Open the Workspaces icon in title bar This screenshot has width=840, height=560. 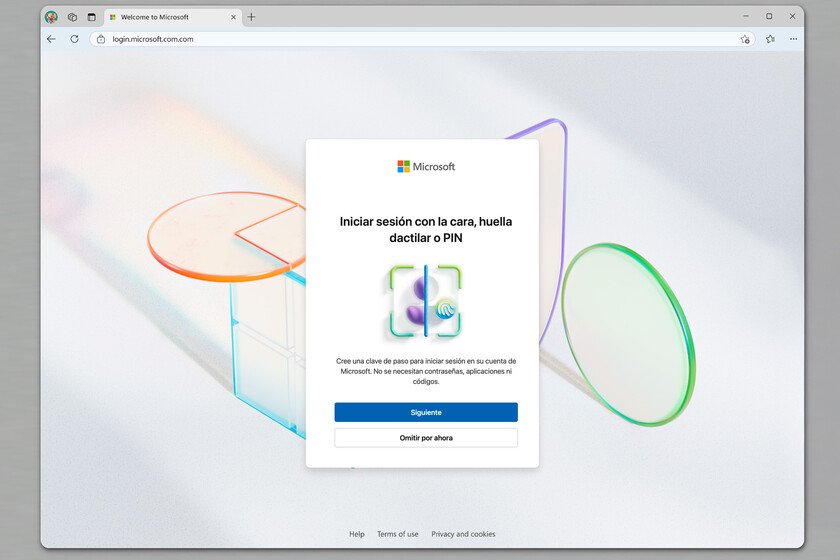click(72, 17)
